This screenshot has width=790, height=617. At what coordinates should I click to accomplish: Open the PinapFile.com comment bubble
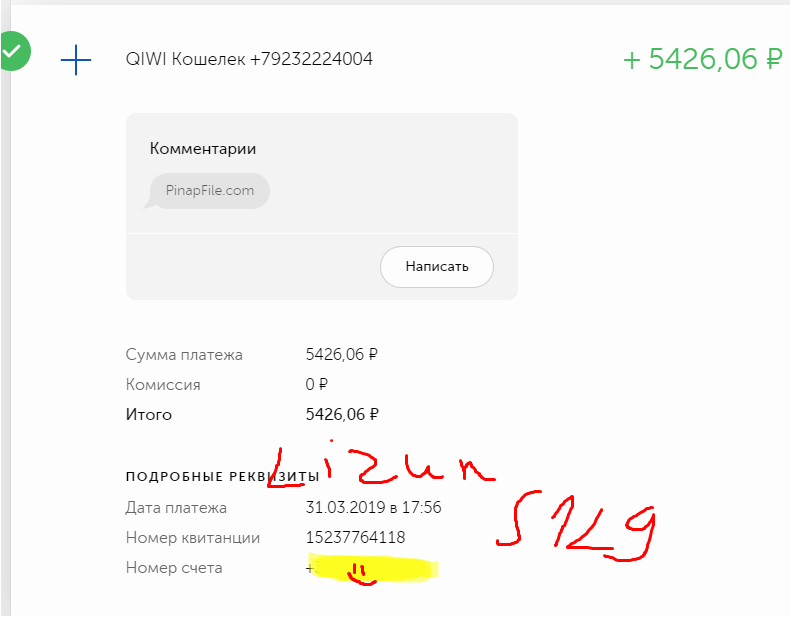pos(210,191)
